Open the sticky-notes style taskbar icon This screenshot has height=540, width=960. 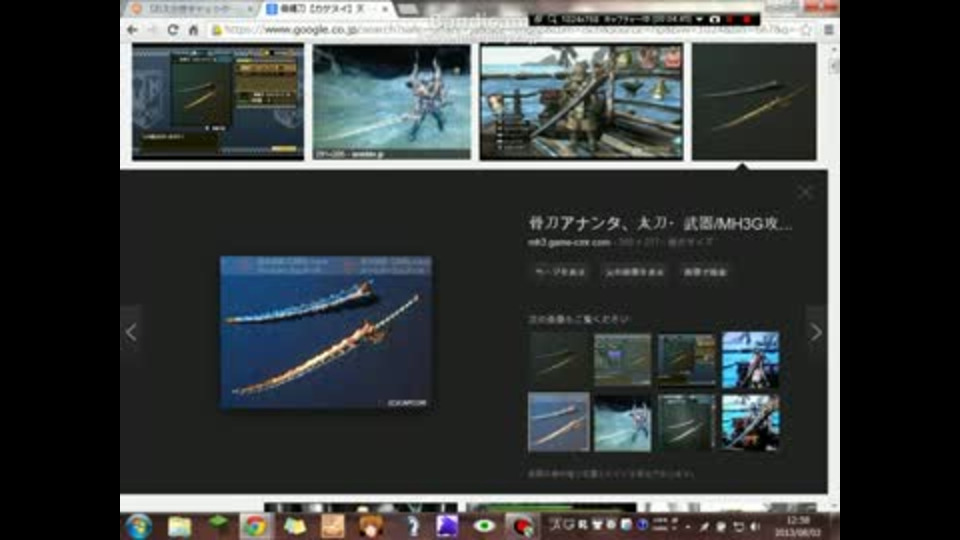[294, 527]
